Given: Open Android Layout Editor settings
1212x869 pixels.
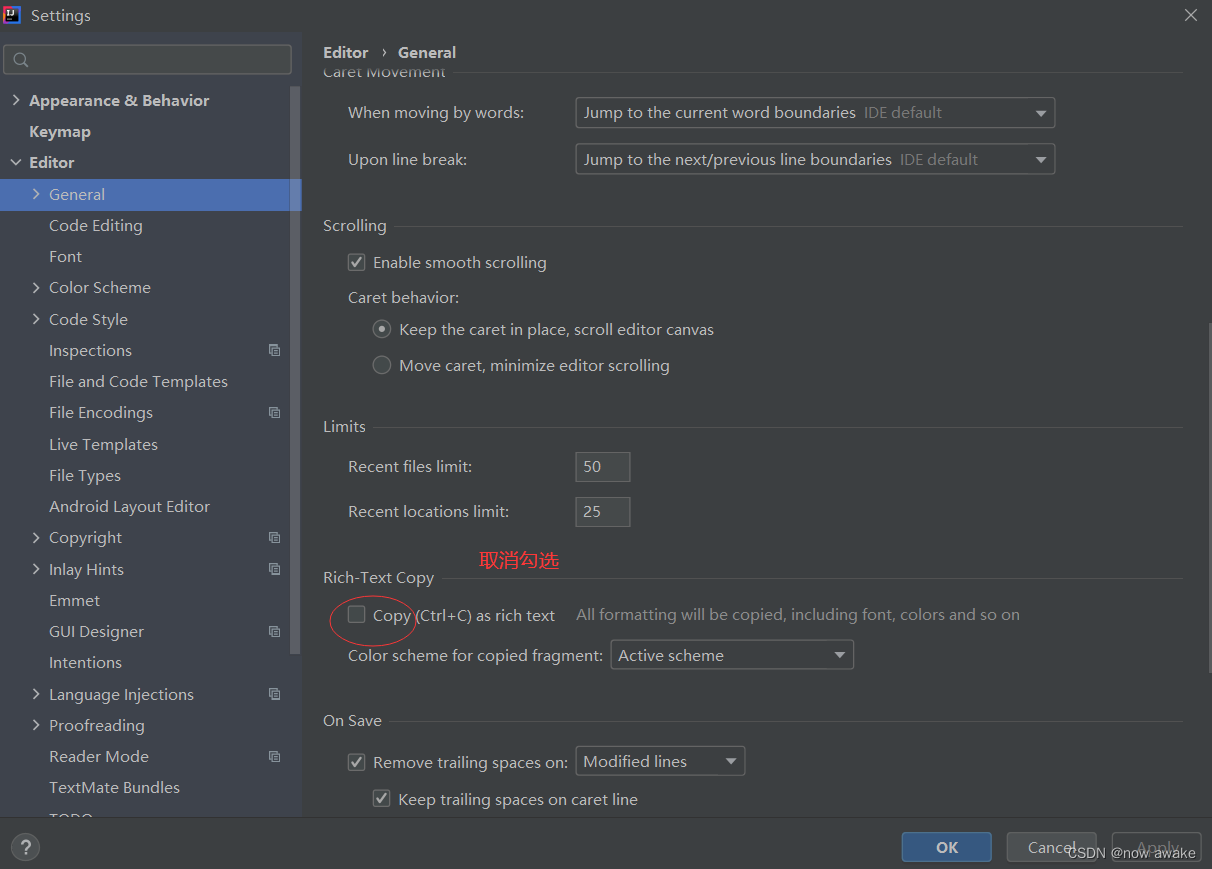Looking at the screenshot, I should (x=129, y=506).
